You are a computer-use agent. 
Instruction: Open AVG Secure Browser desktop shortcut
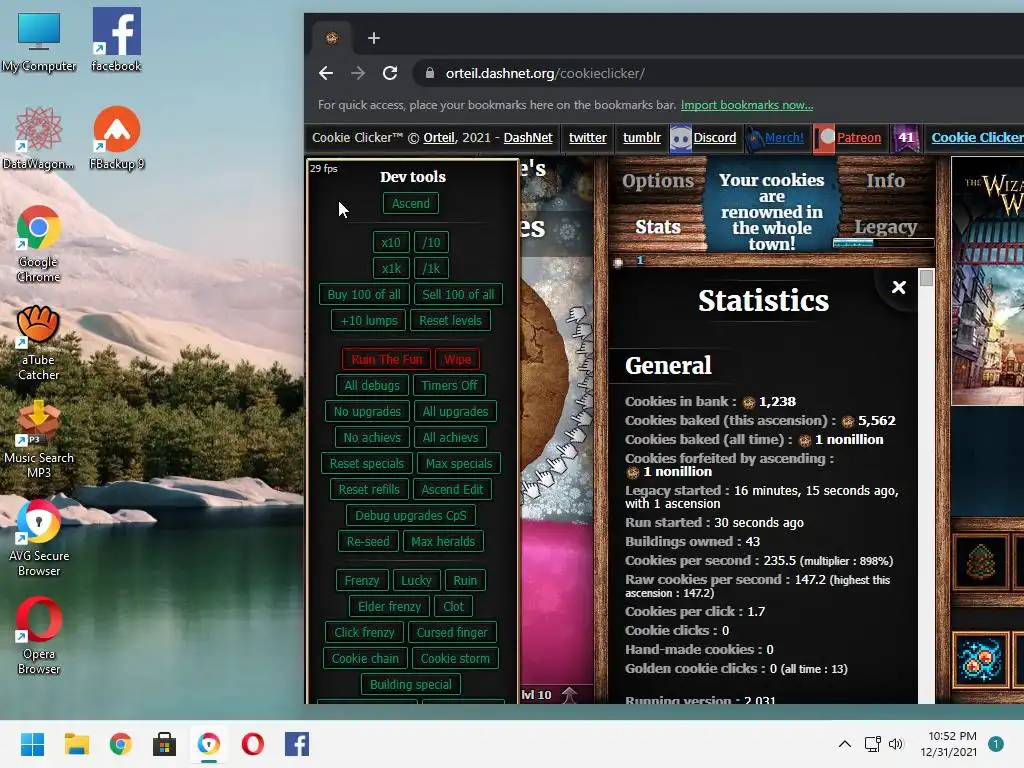39,537
